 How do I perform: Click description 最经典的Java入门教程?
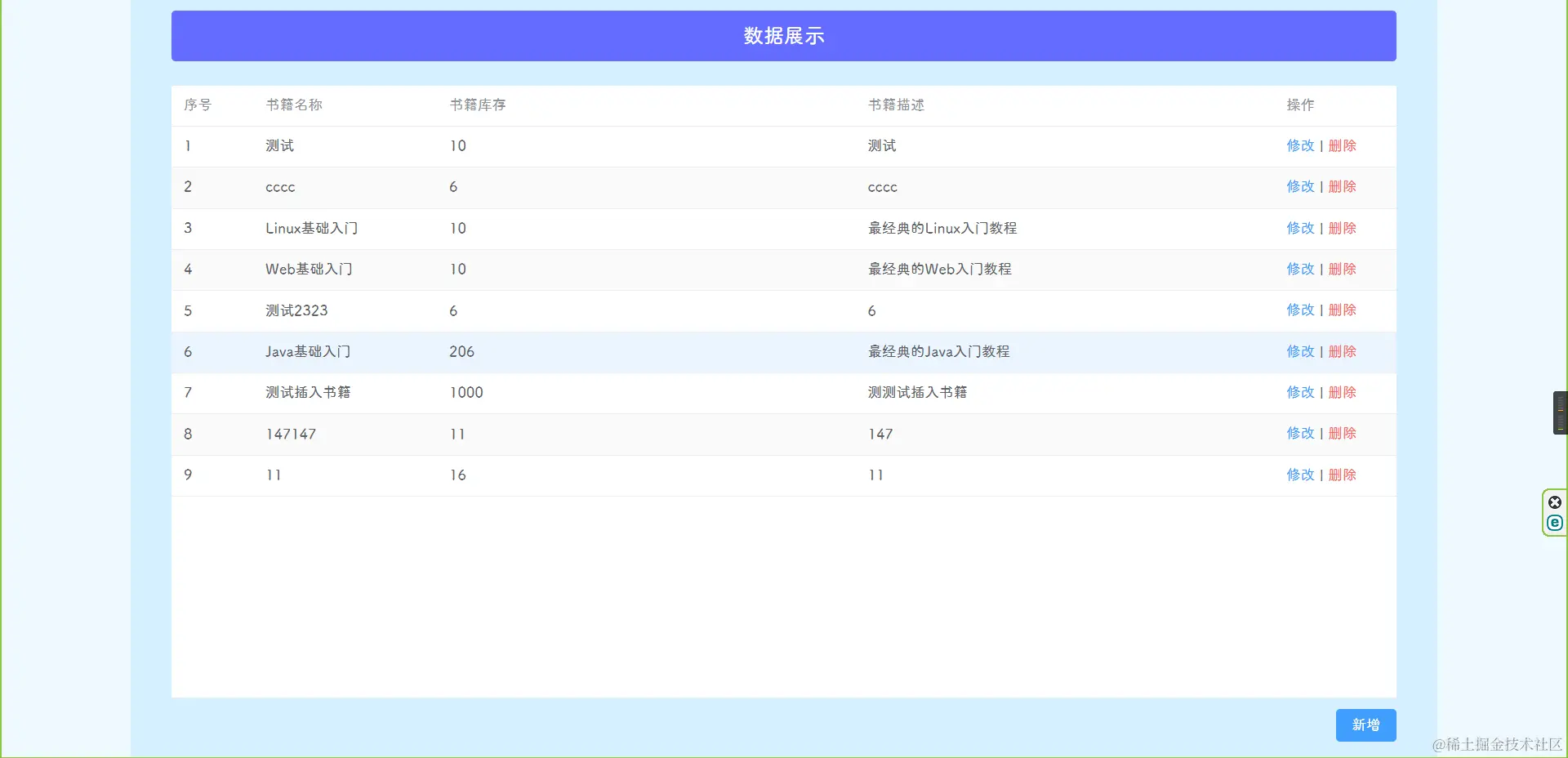938,351
